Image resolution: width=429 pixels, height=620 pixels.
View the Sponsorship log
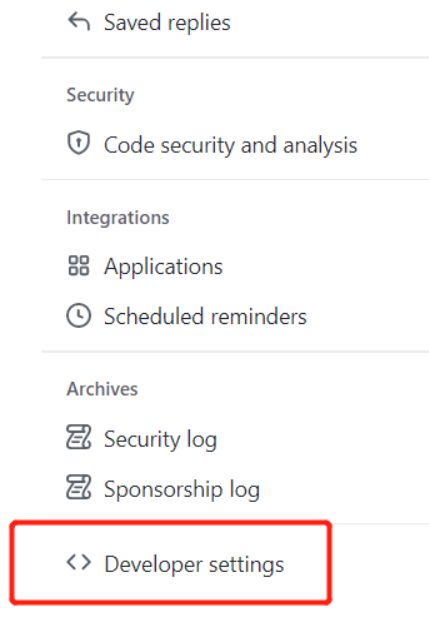pos(181,490)
